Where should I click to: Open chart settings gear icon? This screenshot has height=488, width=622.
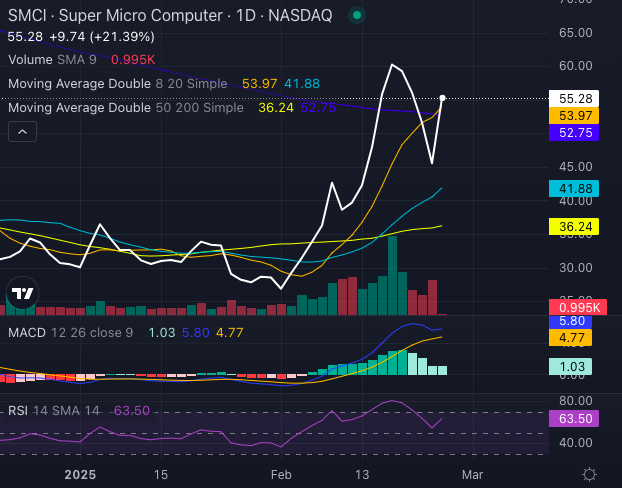[x=590, y=474]
